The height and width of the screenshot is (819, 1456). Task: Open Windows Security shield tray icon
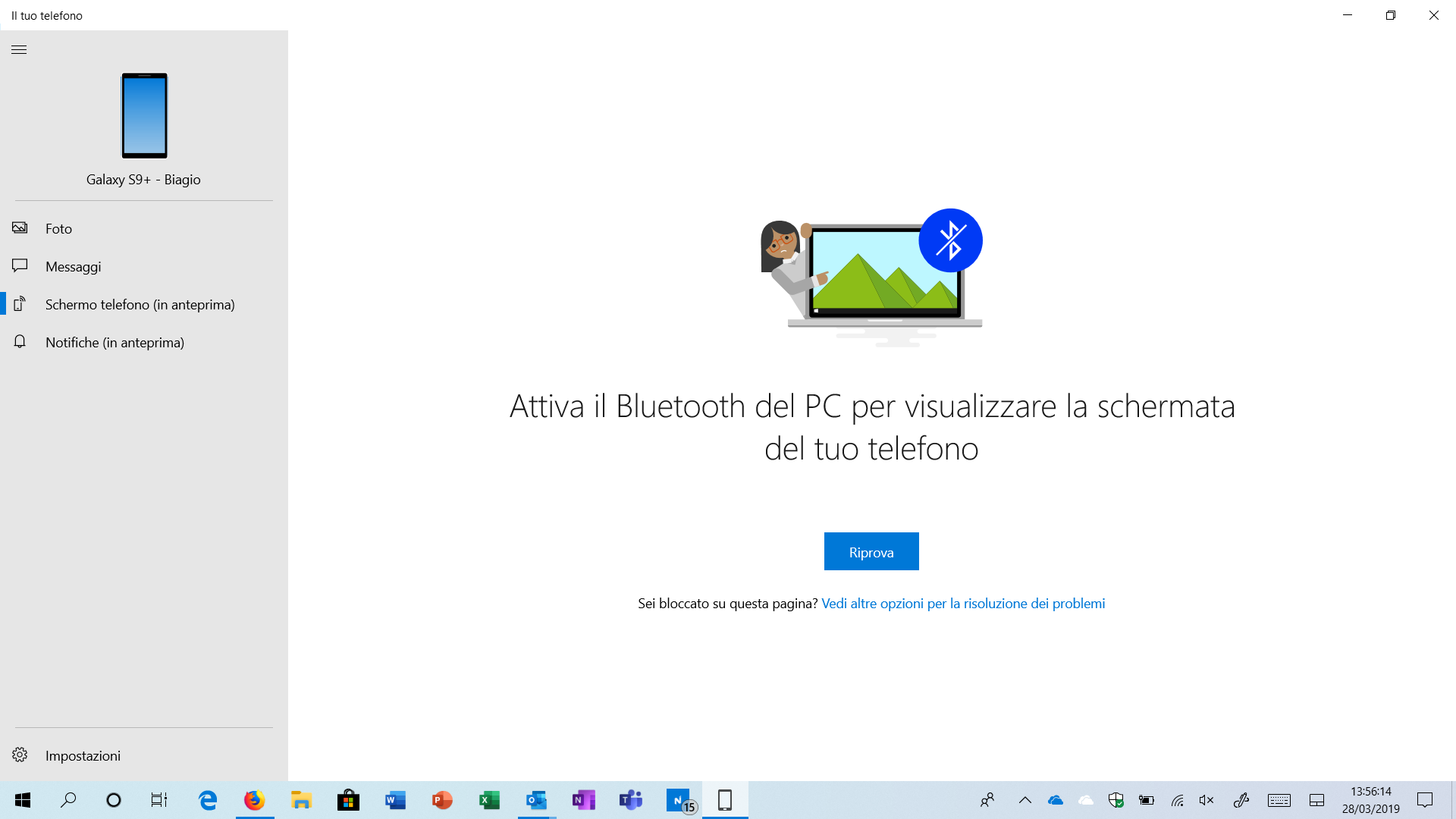point(1116,800)
